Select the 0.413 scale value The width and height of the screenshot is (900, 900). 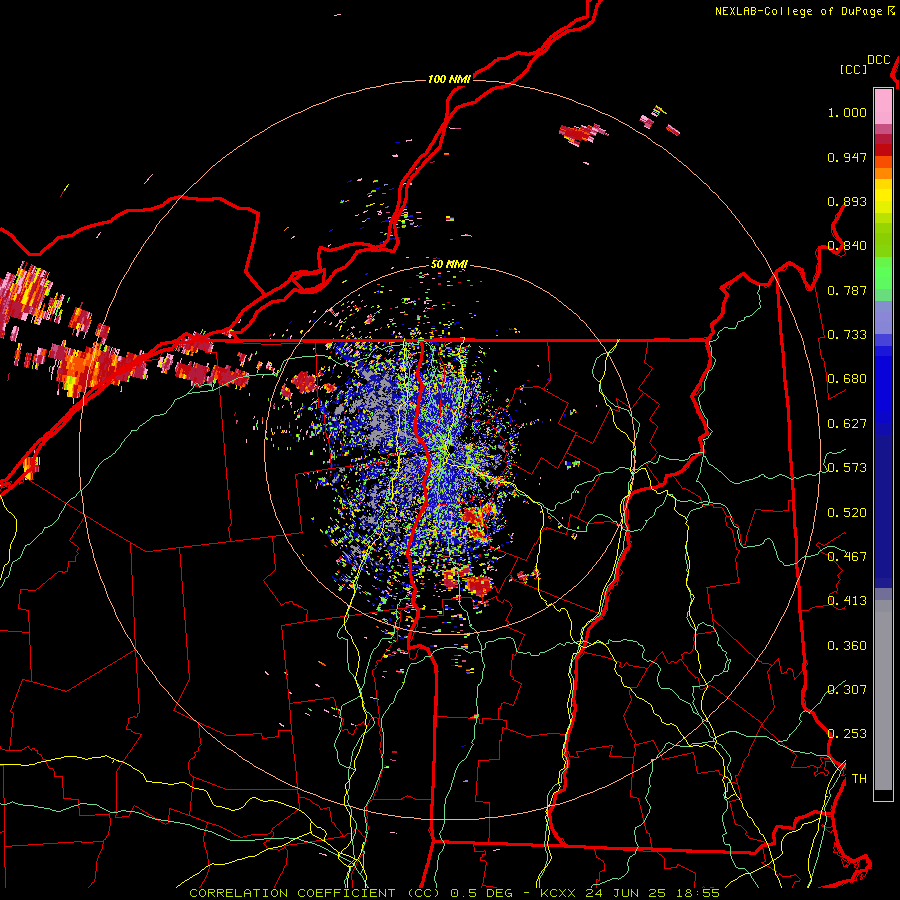tap(847, 601)
